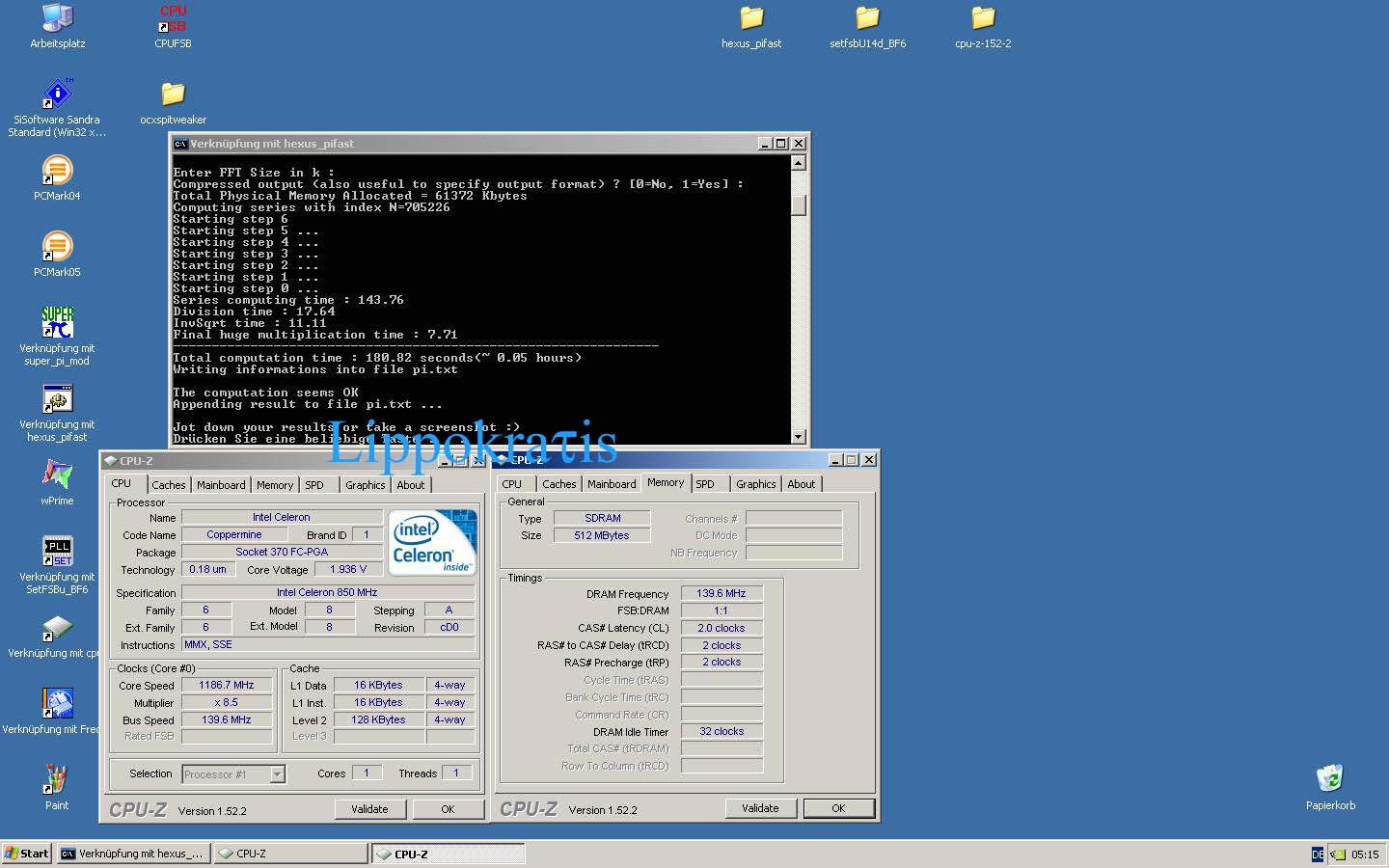Image resolution: width=1389 pixels, height=868 pixels.
Task: Select hexus_pifast console taskbar button
Action: pyautogui.click(x=132, y=854)
